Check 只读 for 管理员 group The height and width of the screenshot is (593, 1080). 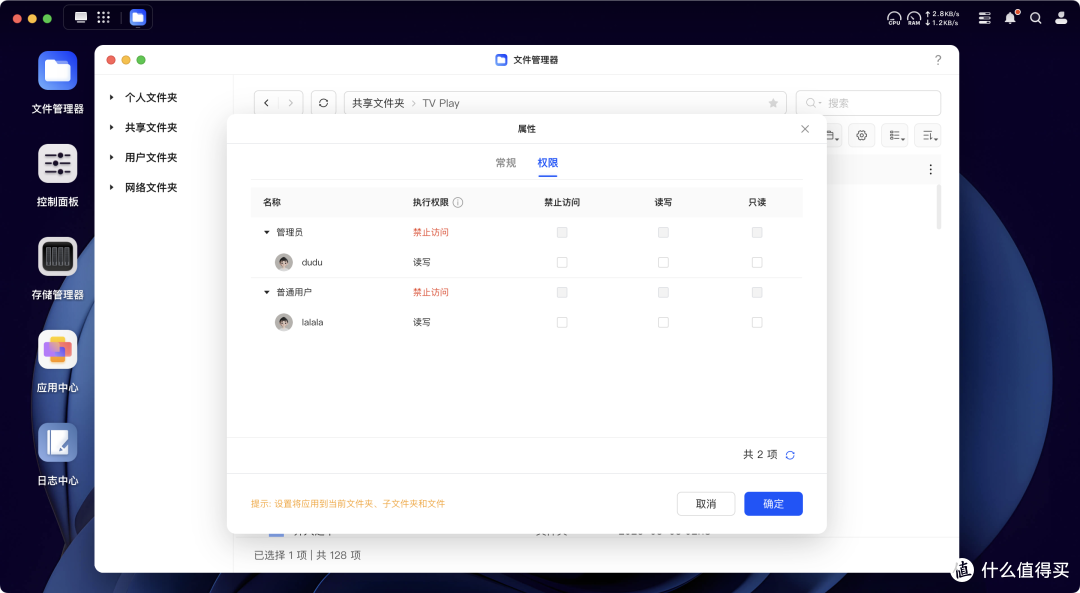(757, 233)
